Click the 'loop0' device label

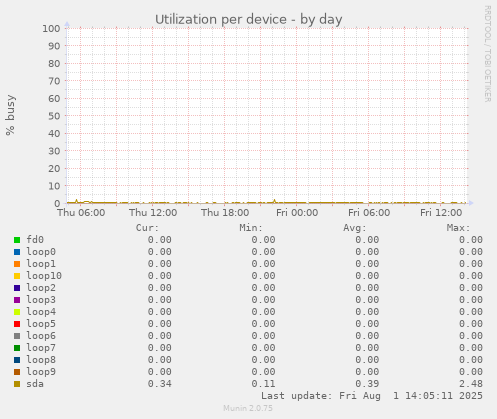click(x=41, y=252)
